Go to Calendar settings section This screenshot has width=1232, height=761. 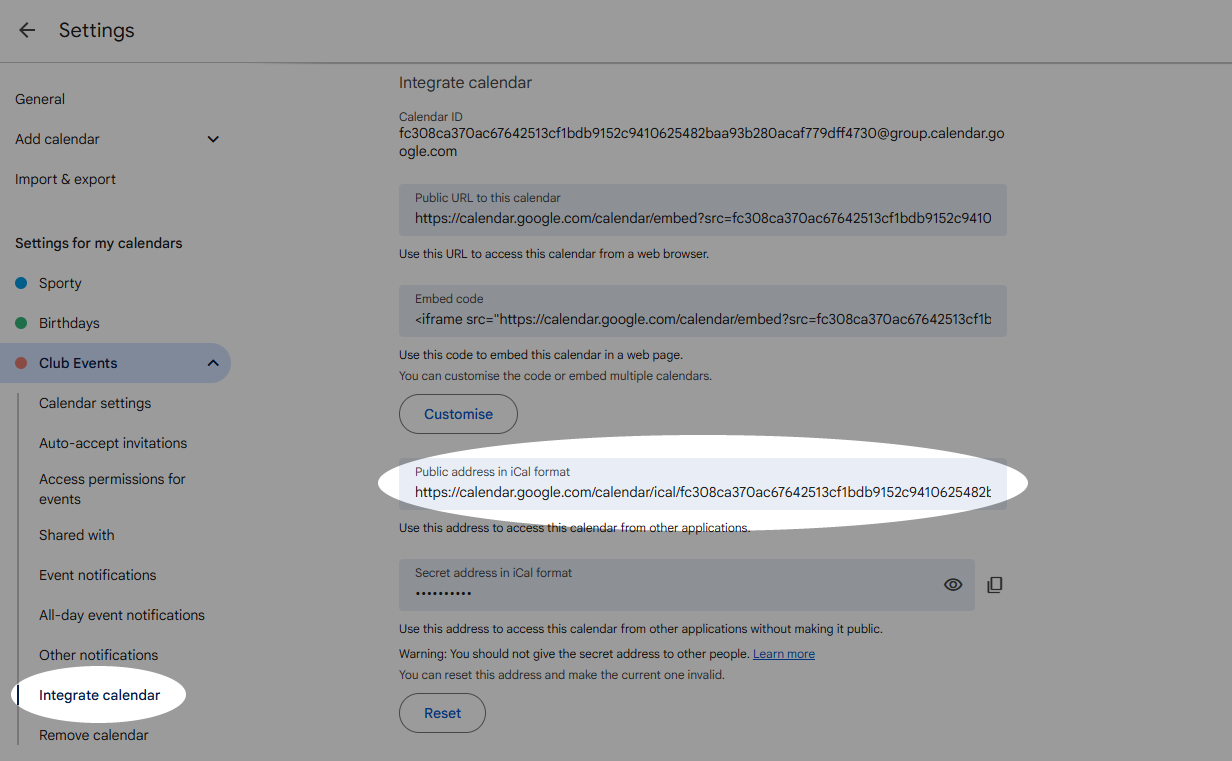click(x=95, y=403)
